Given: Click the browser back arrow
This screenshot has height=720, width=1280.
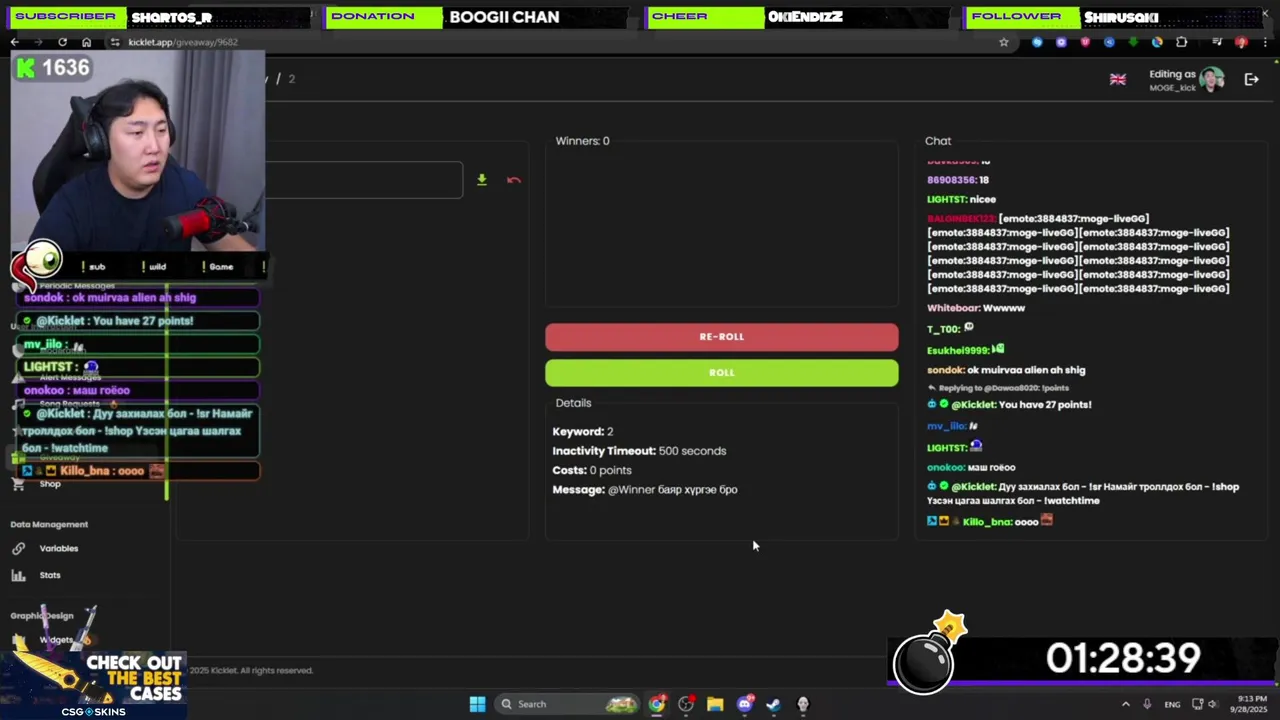Looking at the screenshot, I should pyautogui.click(x=14, y=42).
